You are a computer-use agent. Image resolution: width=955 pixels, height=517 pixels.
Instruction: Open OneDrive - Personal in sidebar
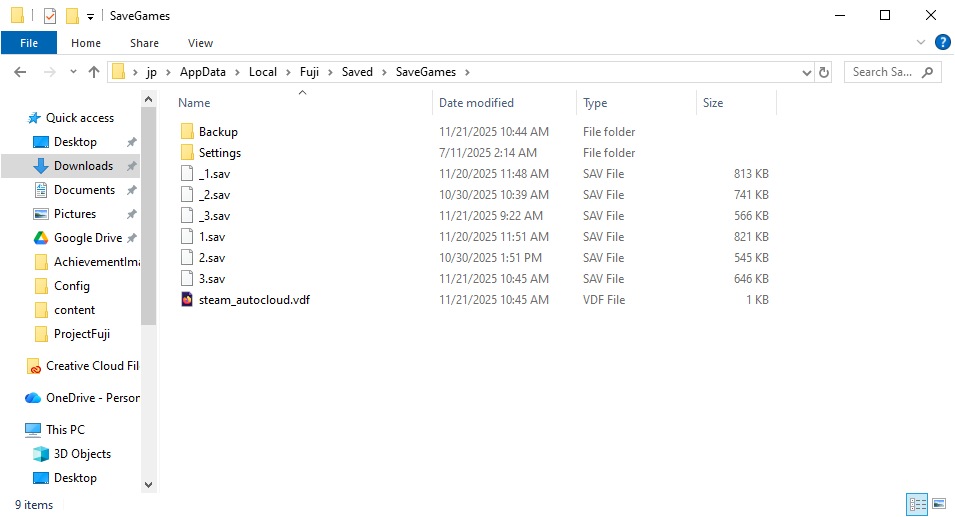point(92,398)
